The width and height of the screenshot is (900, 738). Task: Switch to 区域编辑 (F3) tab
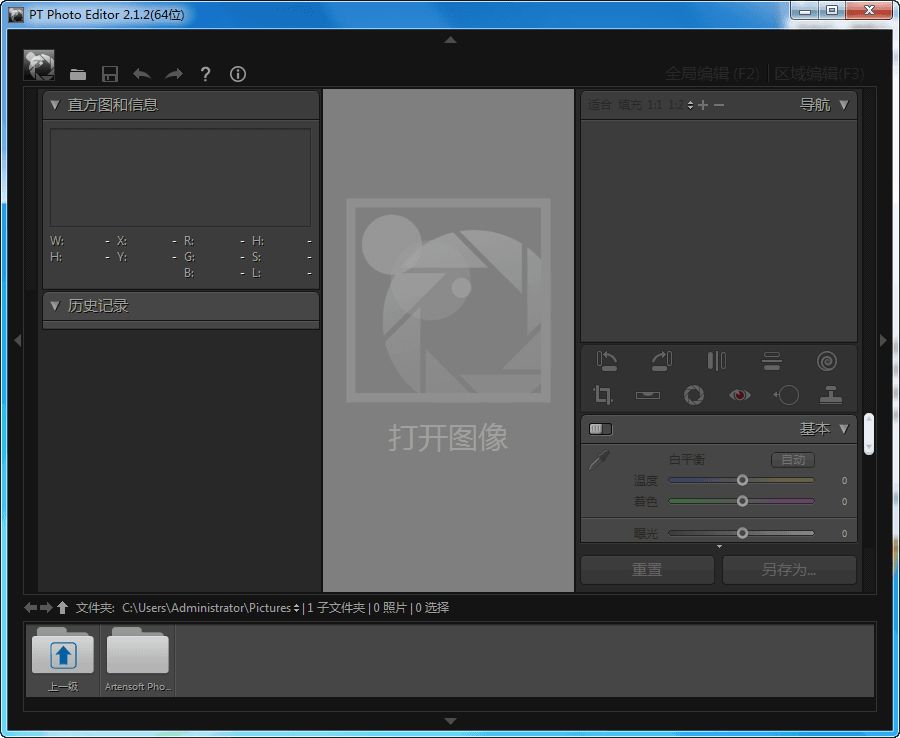pyautogui.click(x=819, y=73)
